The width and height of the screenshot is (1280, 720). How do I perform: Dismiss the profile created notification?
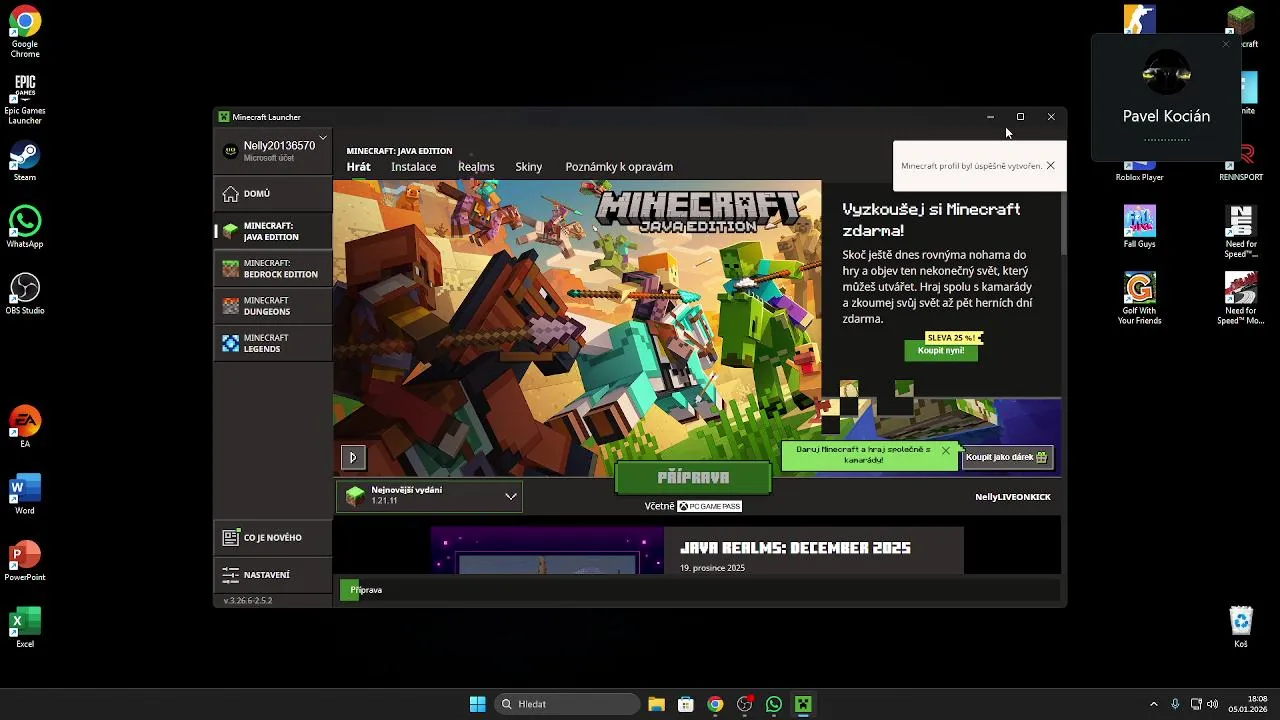(x=1050, y=166)
